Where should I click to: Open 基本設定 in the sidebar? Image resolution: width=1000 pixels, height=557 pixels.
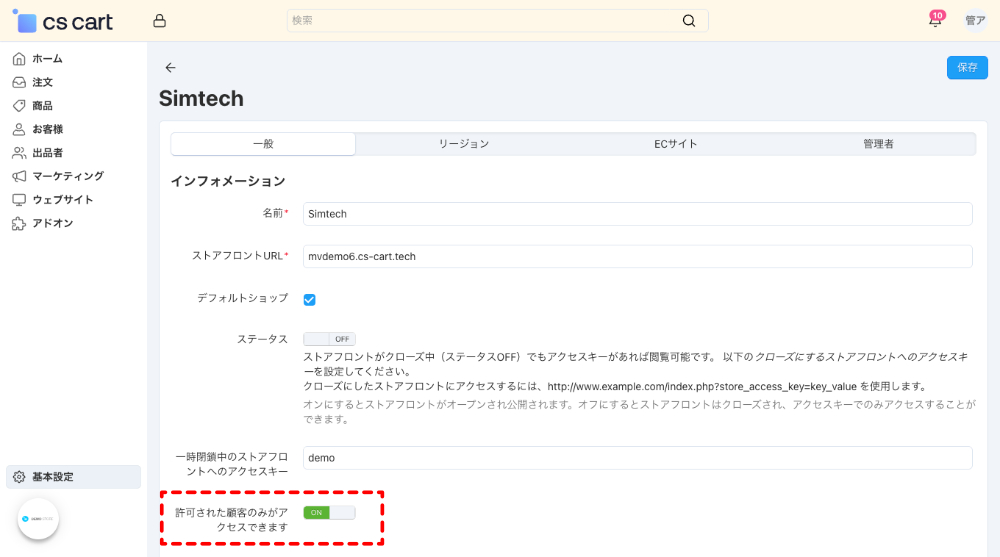(x=52, y=477)
